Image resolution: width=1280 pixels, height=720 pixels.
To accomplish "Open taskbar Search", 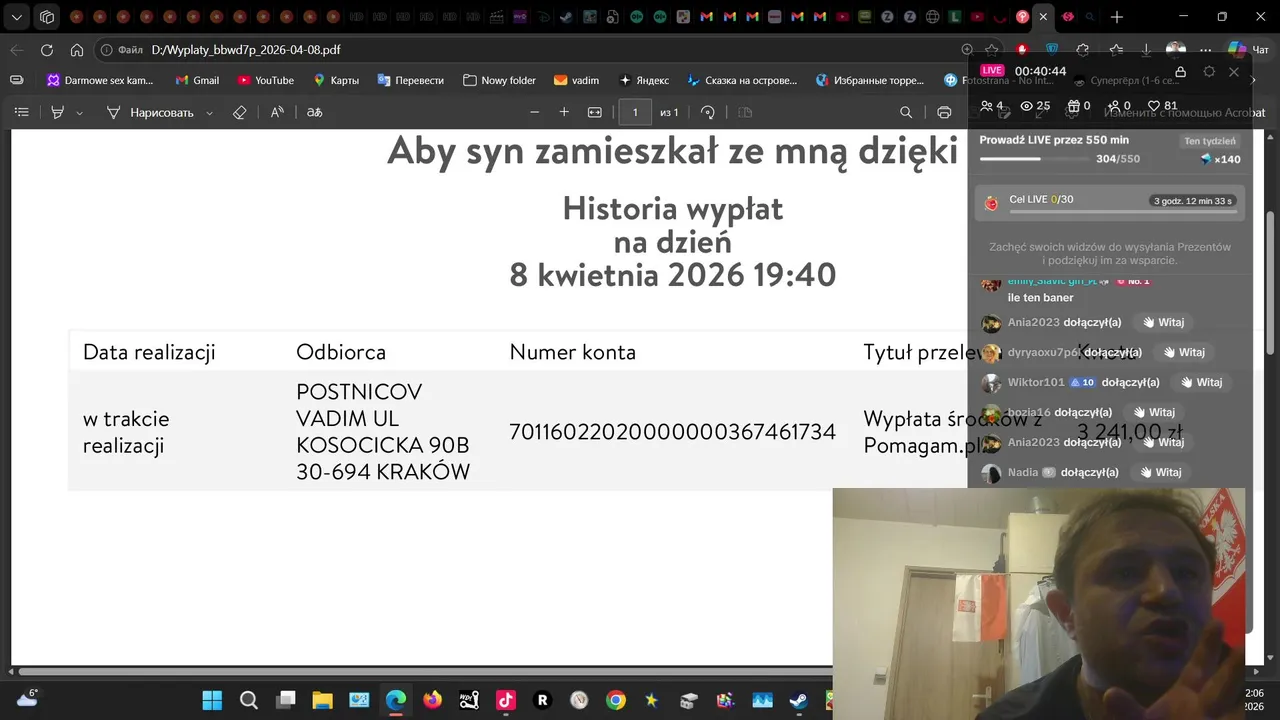I will point(249,700).
